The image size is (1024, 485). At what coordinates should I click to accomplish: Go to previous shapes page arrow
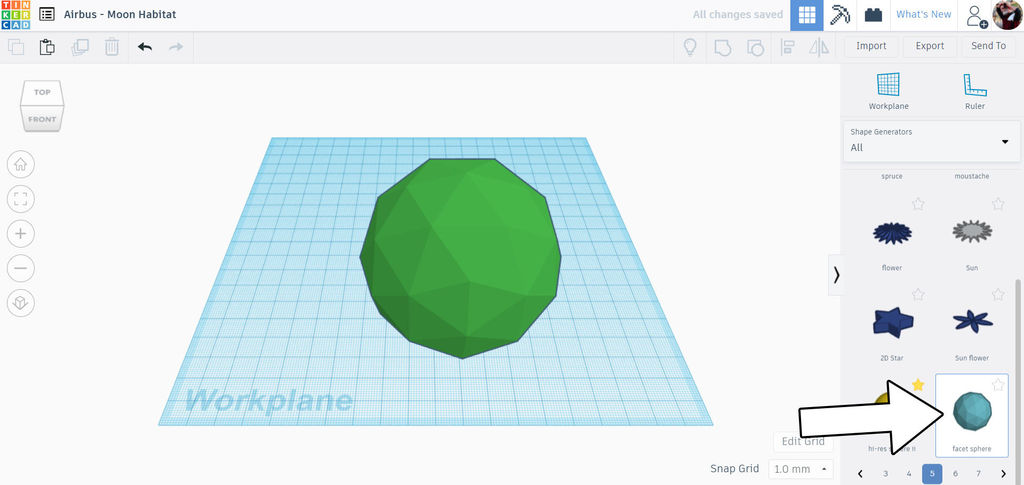pyautogui.click(x=861, y=473)
